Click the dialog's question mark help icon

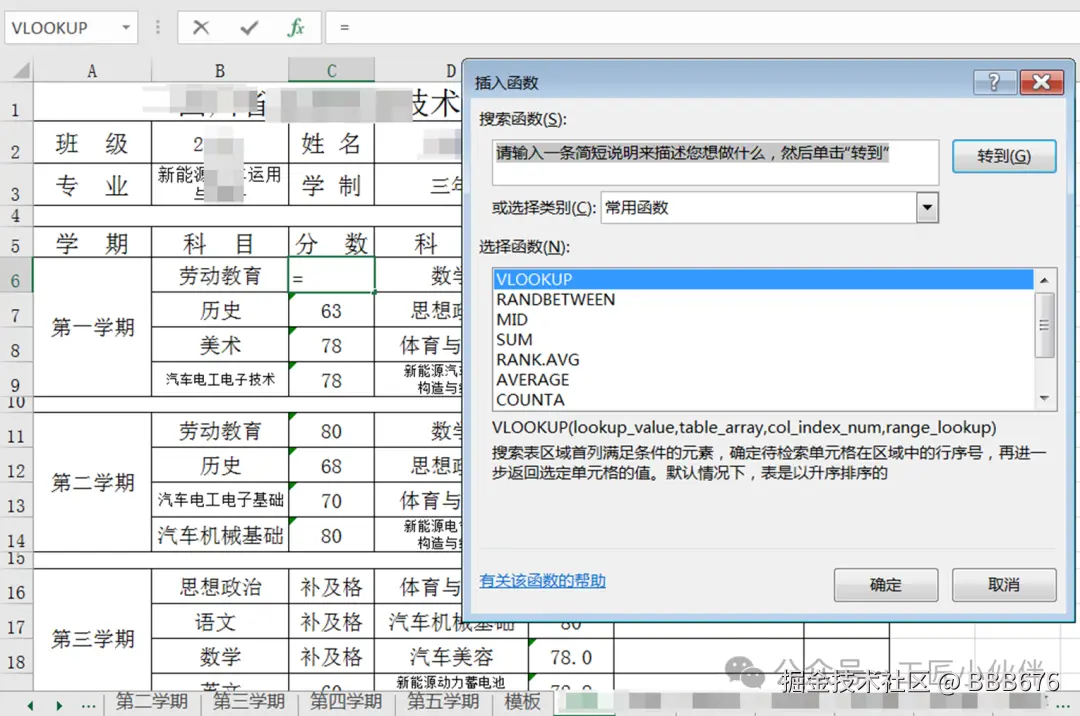click(x=993, y=82)
